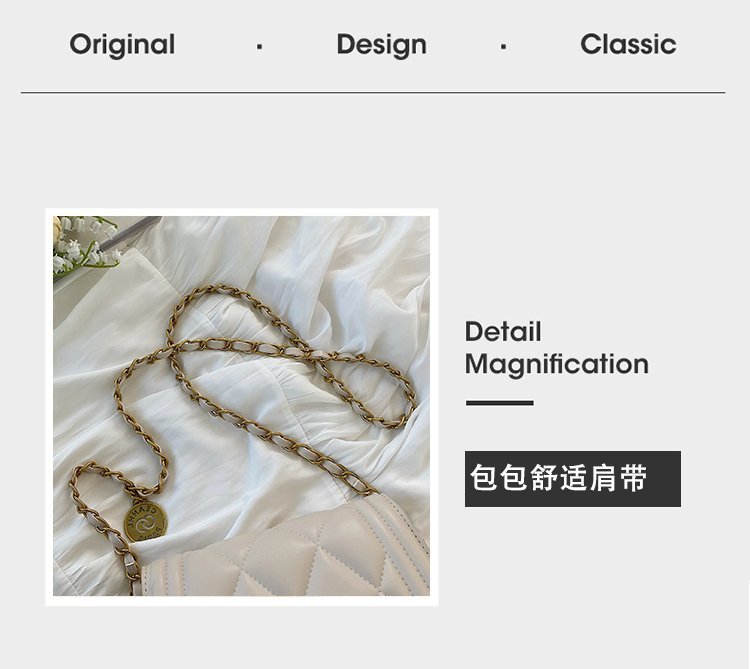Select the "Design" heading text
This screenshot has width=750, height=669.
381,45
